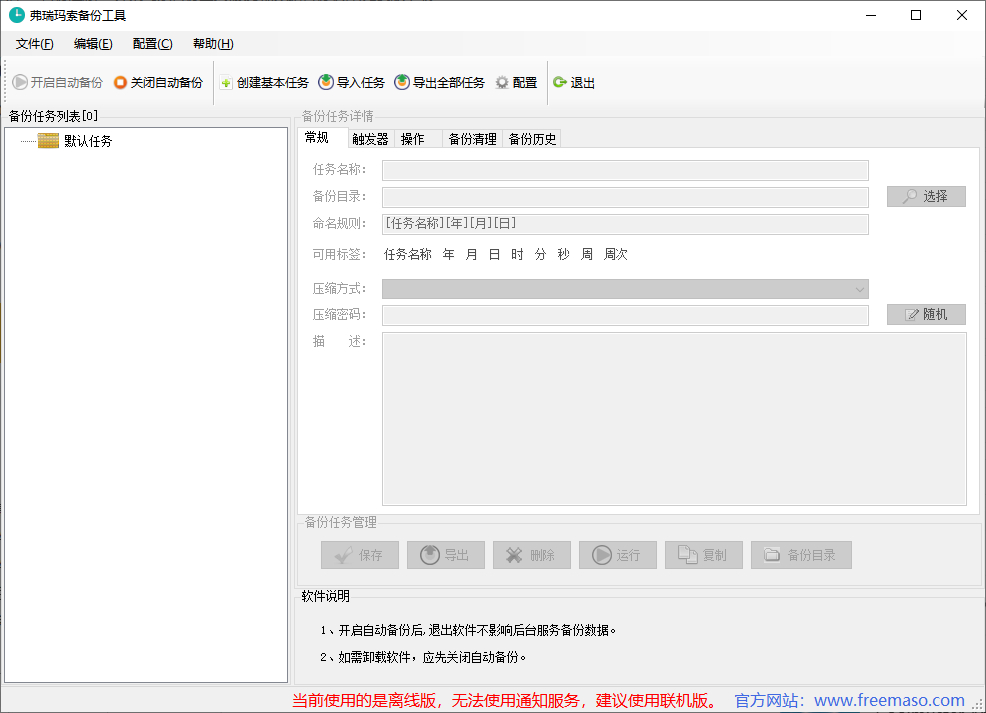Click the 描述 text area
This screenshot has width=986, height=713.
point(674,419)
